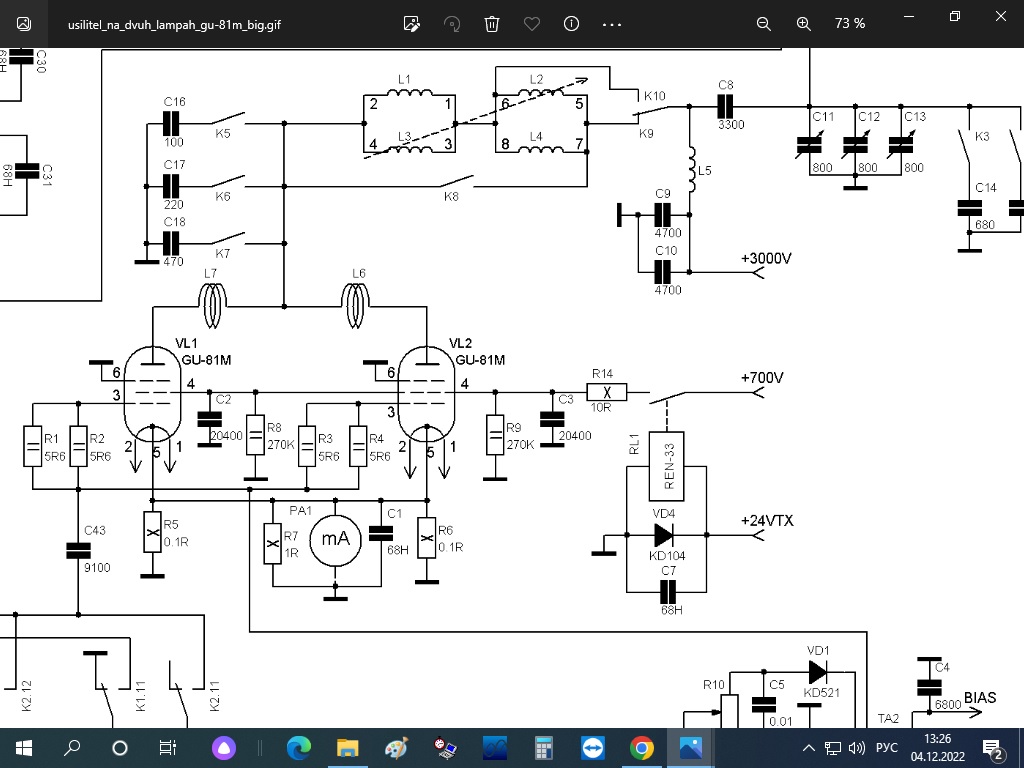Expand the See more three-dots menu
The image size is (1024, 768).
tap(612, 23)
